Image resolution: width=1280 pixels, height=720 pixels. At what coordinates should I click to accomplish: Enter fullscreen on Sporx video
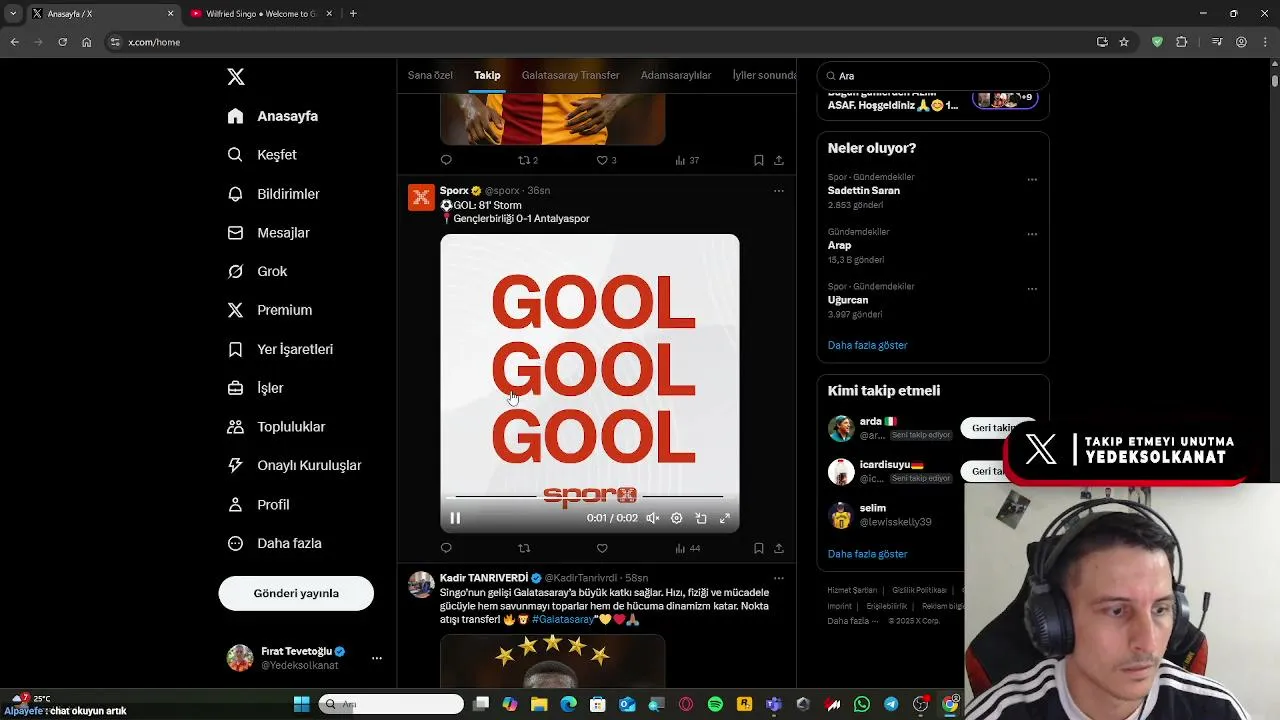point(725,518)
